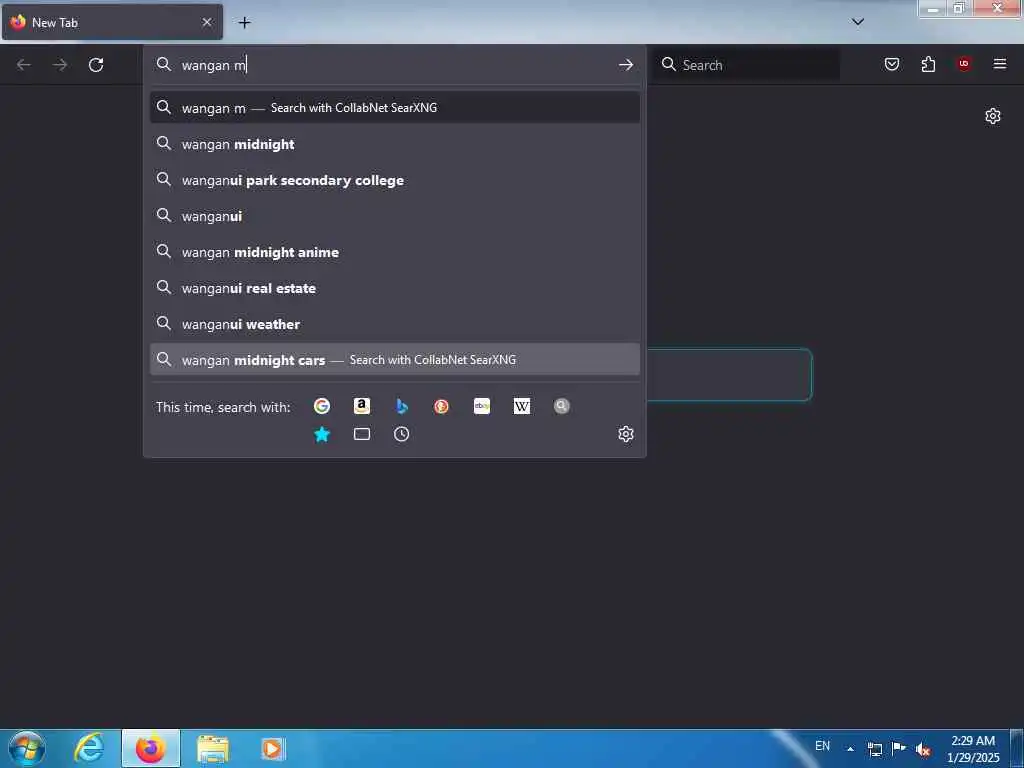Image resolution: width=1024 pixels, height=768 pixels.
Task: Open Action Center flag tray icon
Action: (899, 748)
